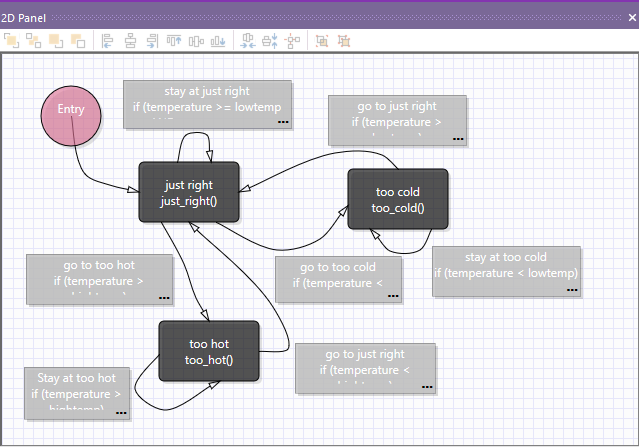Image resolution: width=639 pixels, height=448 pixels.
Task: Click the horizontal spacing toolbar icon
Action: (x=248, y=41)
